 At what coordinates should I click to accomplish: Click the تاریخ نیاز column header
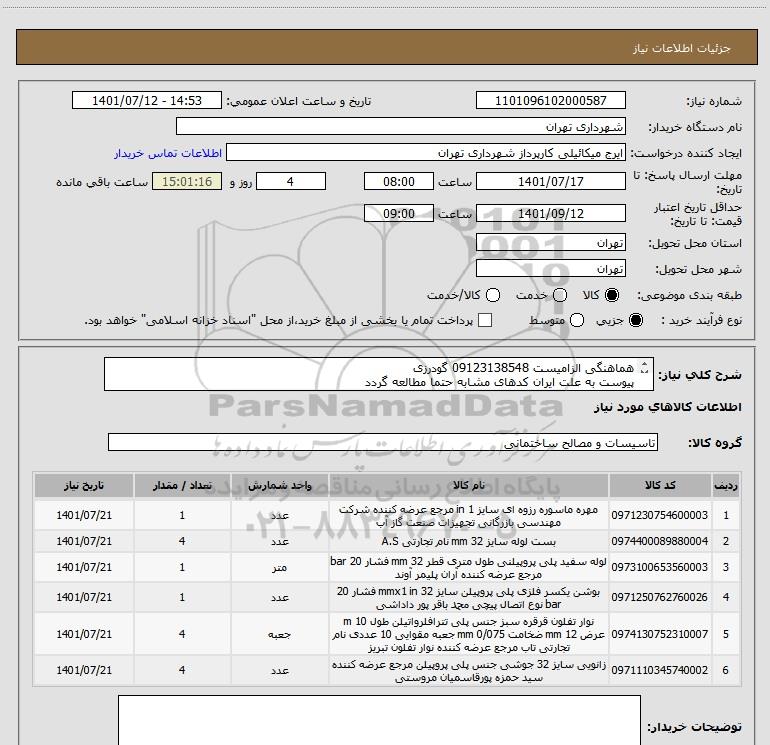point(84,486)
